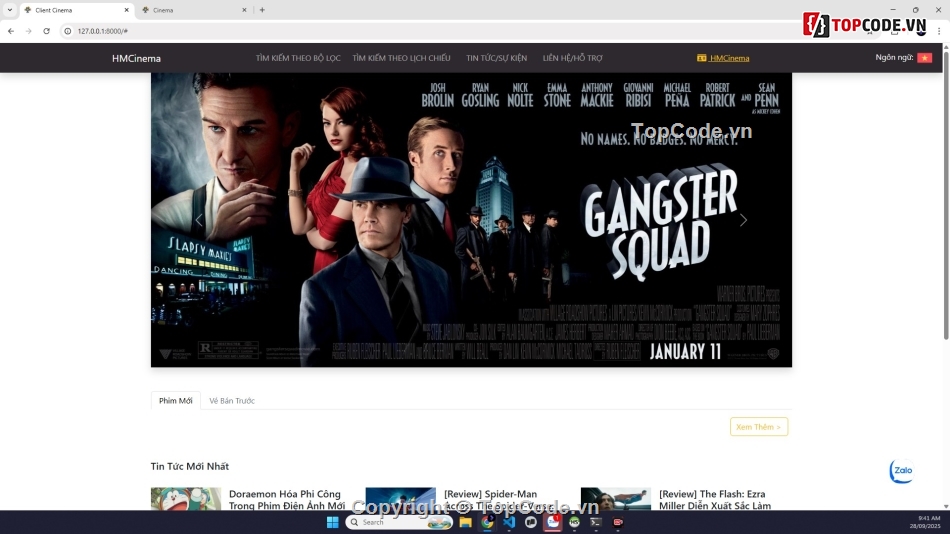The width and height of the screenshot is (950, 534).
Task: Click the browser back arrow
Action: pos(11,31)
